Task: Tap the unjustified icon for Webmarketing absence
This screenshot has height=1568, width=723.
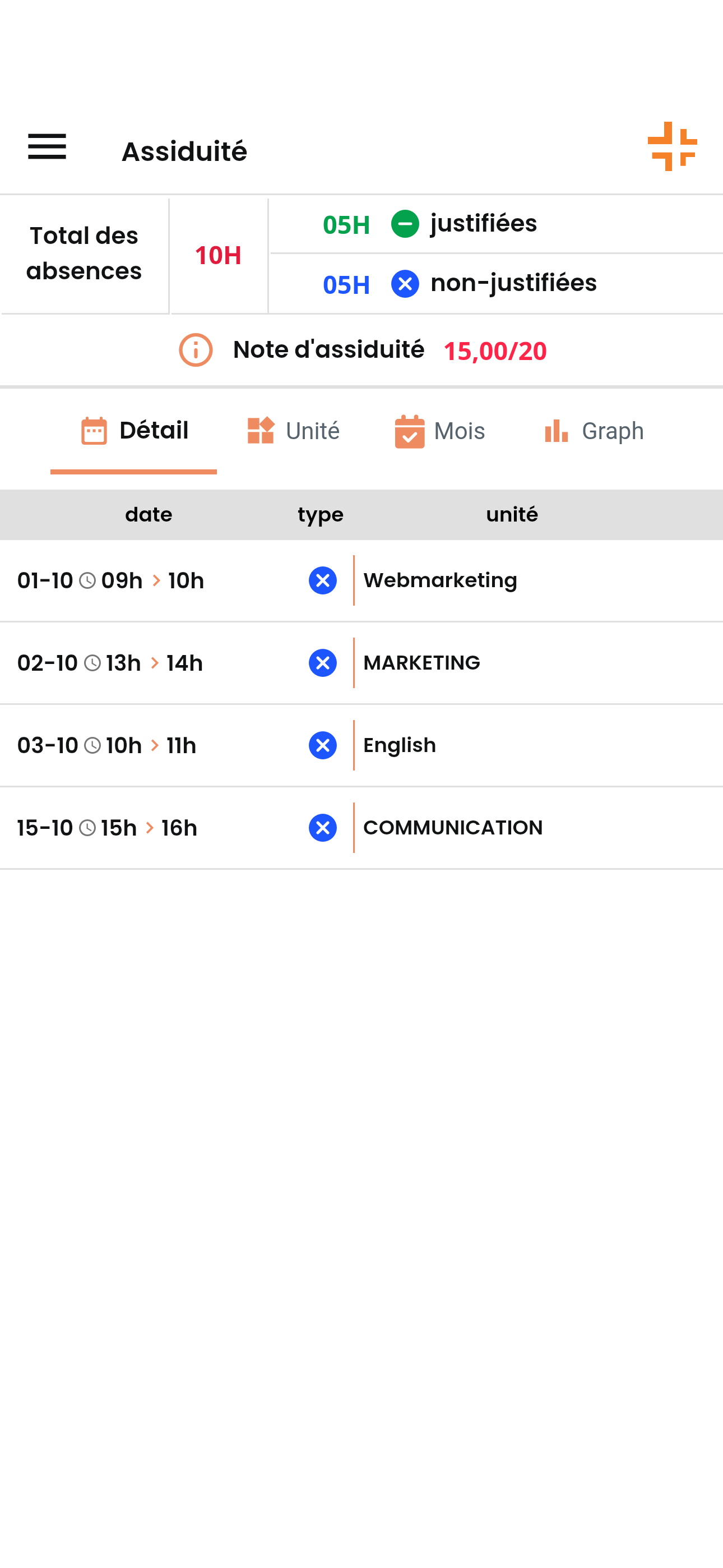Action: (x=323, y=580)
